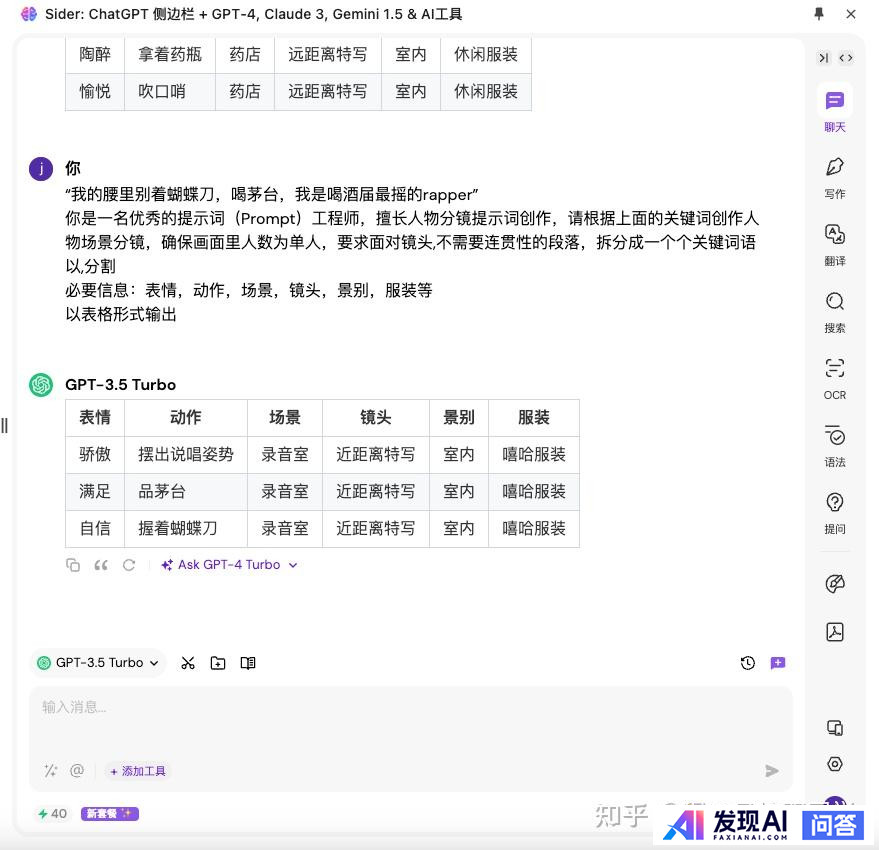Click the 动作 column header
This screenshot has height=850, width=879.
(186, 417)
